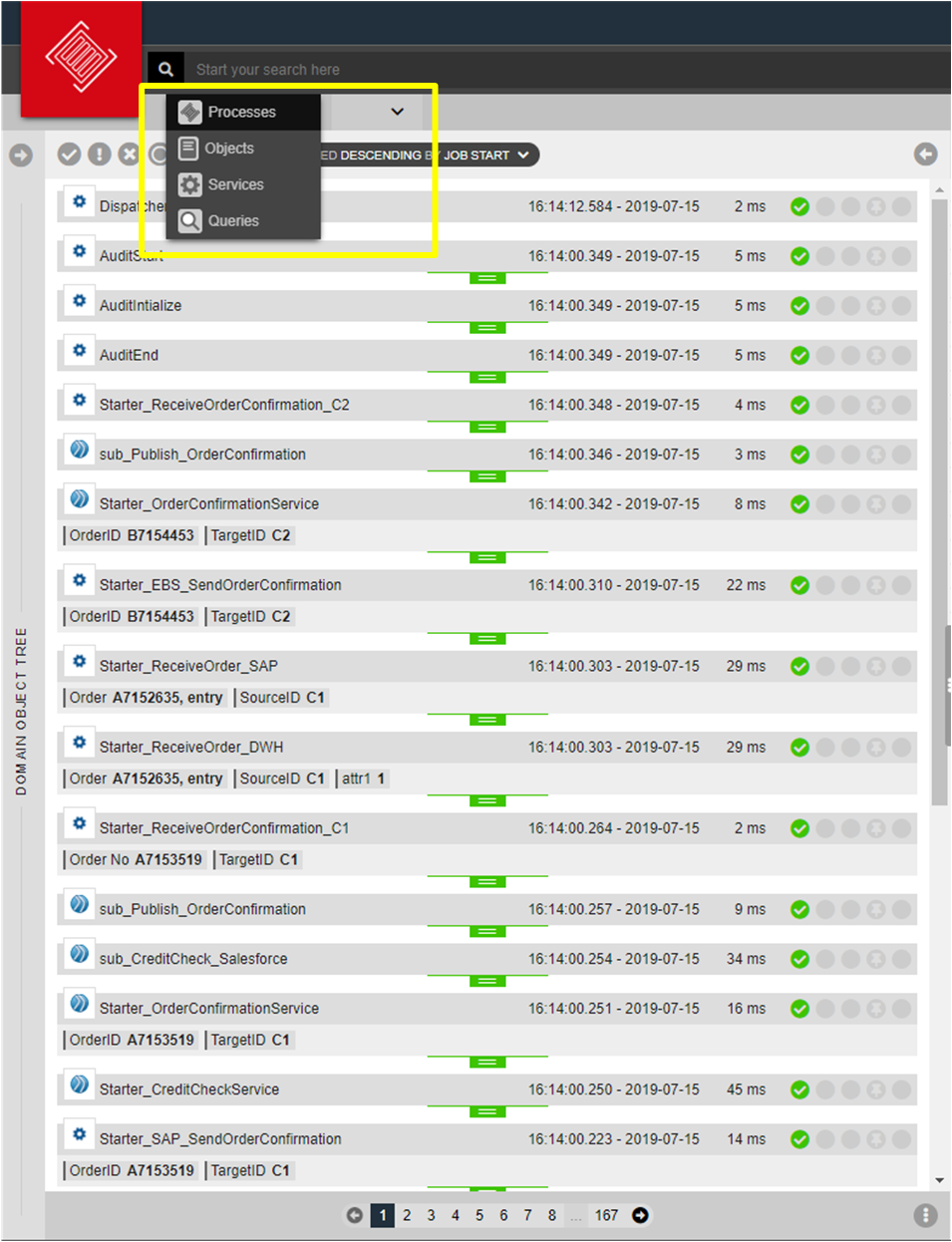
Task: Click globe icon of Starter_CreditCheckService
Action: (80, 1085)
